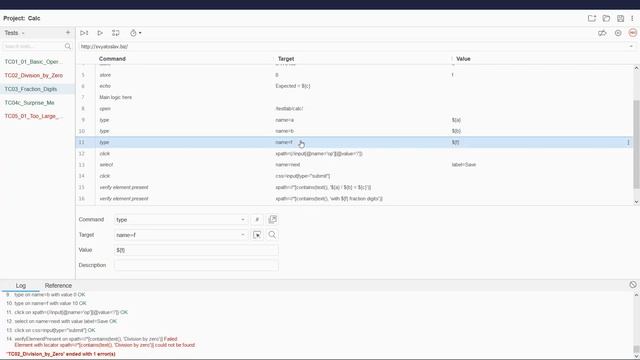Select row 8 open command
Viewport: 640px width, 360px height.
coord(354,109)
